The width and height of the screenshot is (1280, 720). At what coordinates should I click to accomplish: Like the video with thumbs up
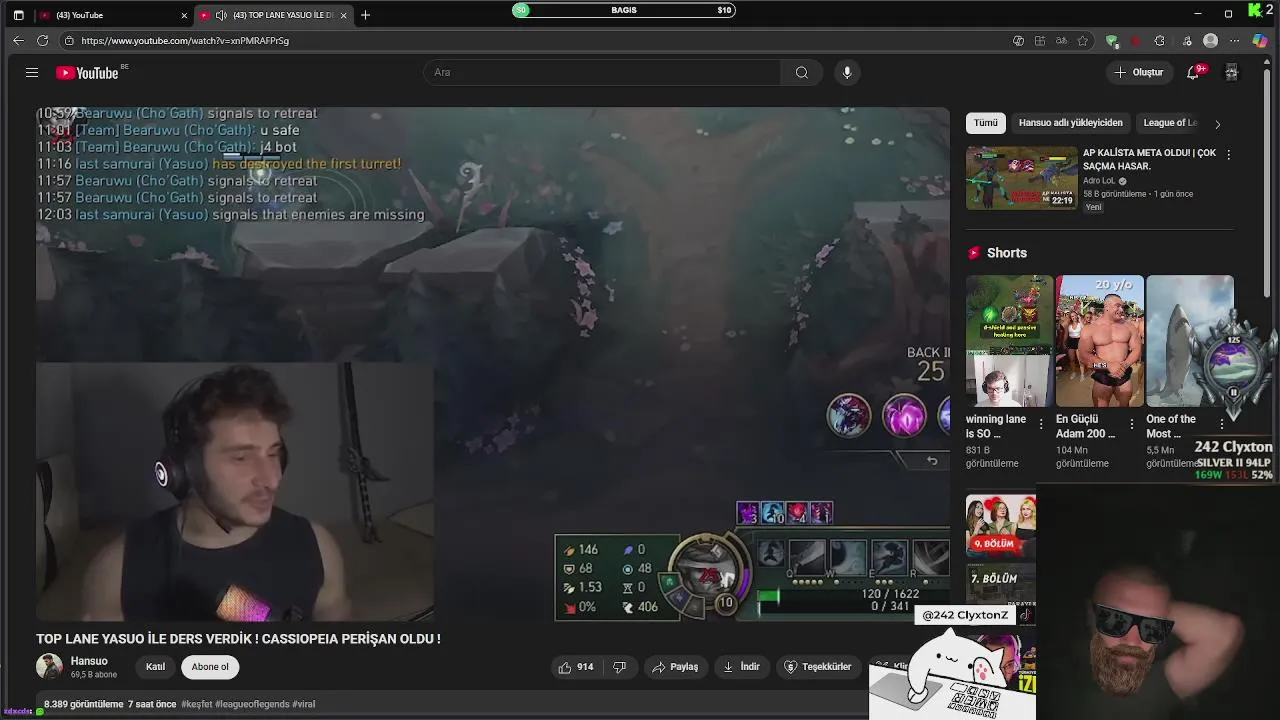578,667
